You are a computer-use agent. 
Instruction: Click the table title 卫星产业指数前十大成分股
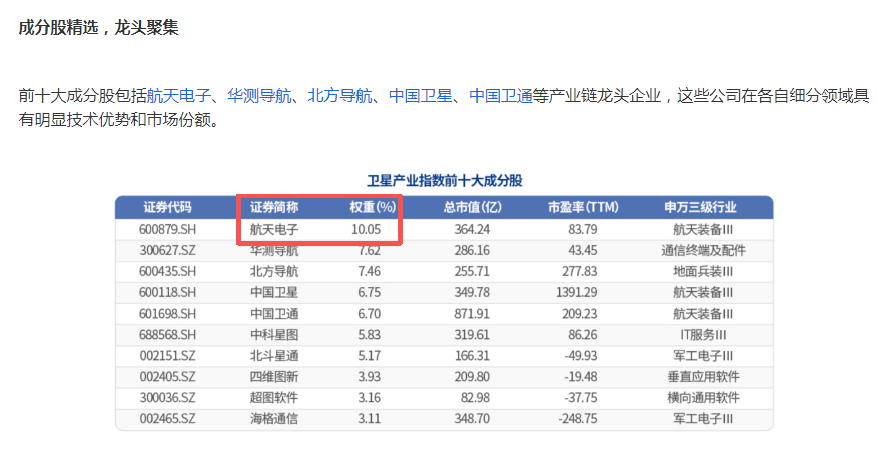coord(445,181)
